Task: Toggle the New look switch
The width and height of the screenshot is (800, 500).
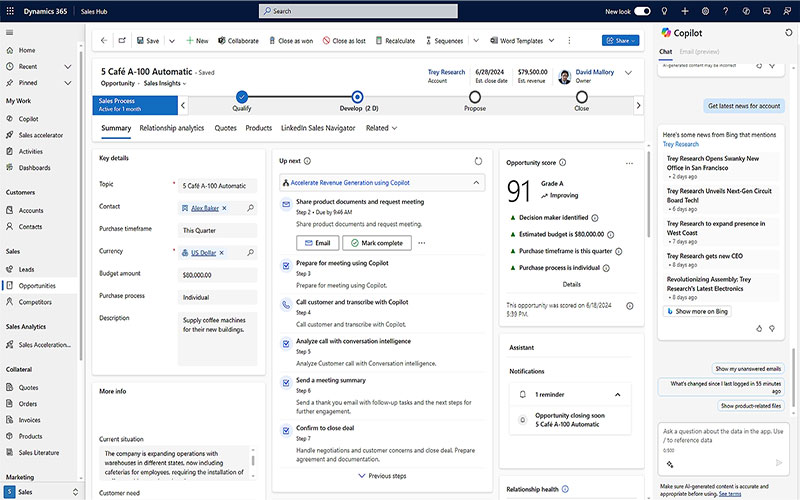Action: (x=642, y=11)
